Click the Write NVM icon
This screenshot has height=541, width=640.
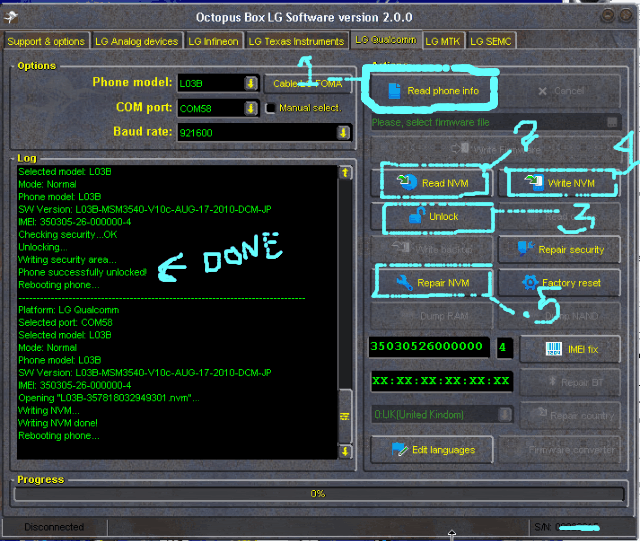pyautogui.click(x=534, y=182)
